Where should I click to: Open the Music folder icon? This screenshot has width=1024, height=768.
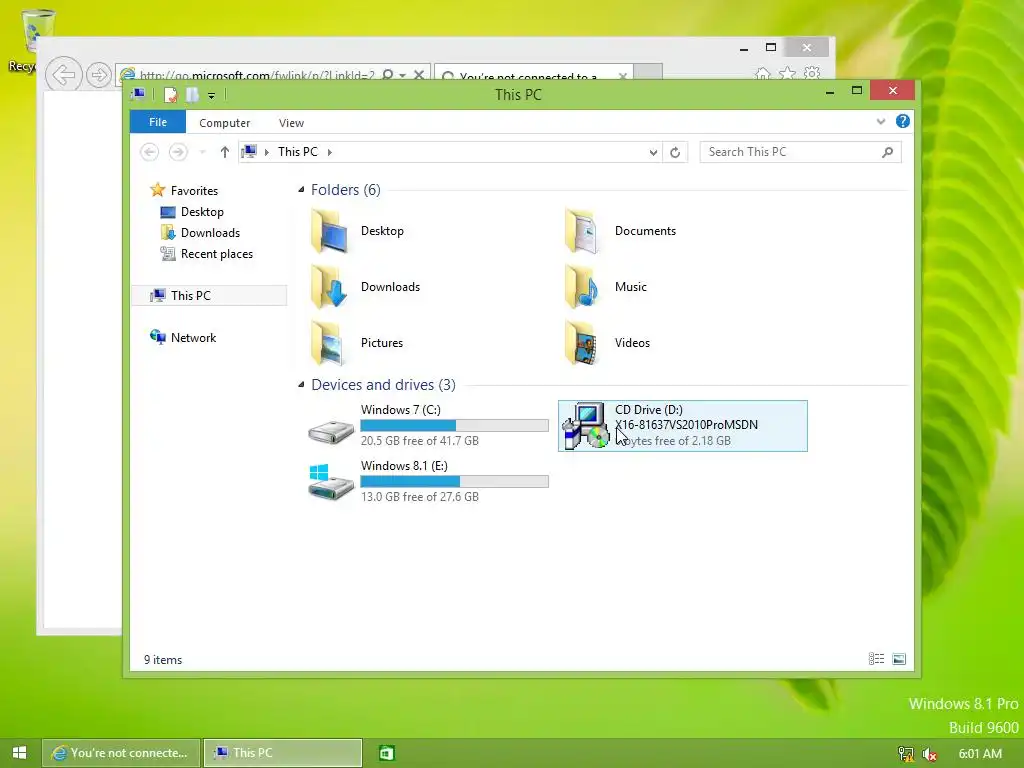click(x=583, y=287)
